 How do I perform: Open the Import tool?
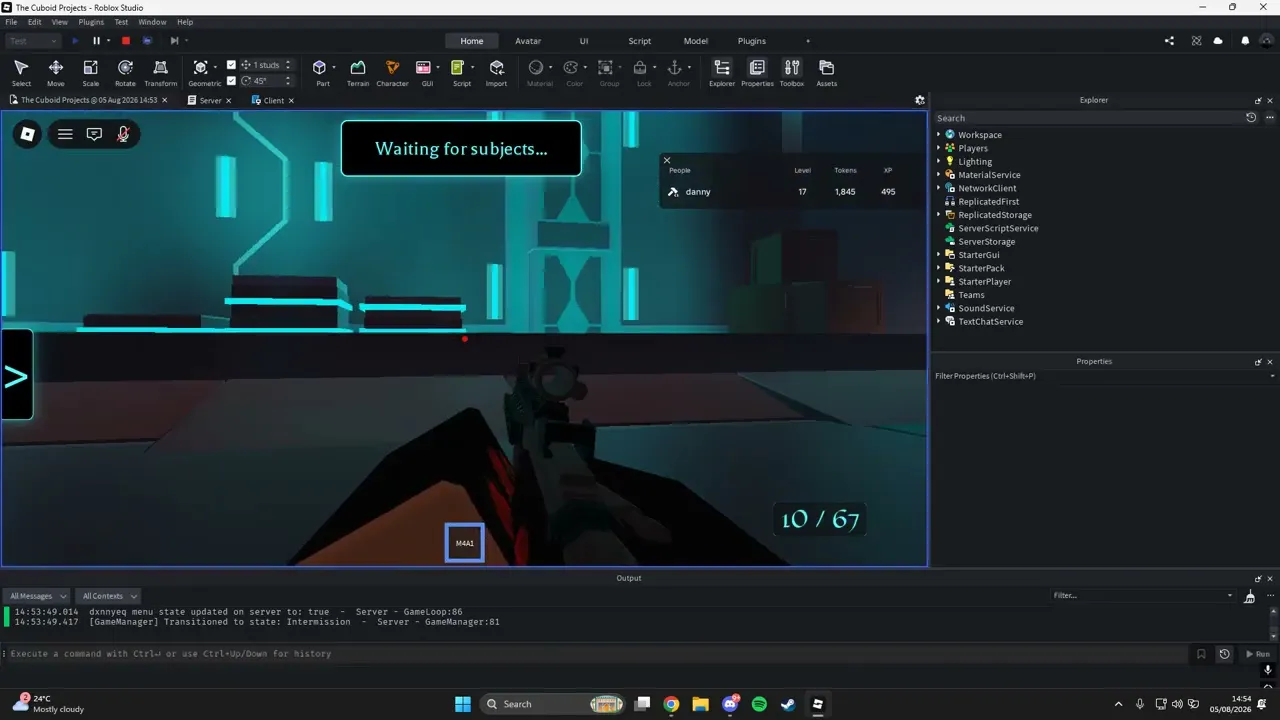[x=496, y=72]
